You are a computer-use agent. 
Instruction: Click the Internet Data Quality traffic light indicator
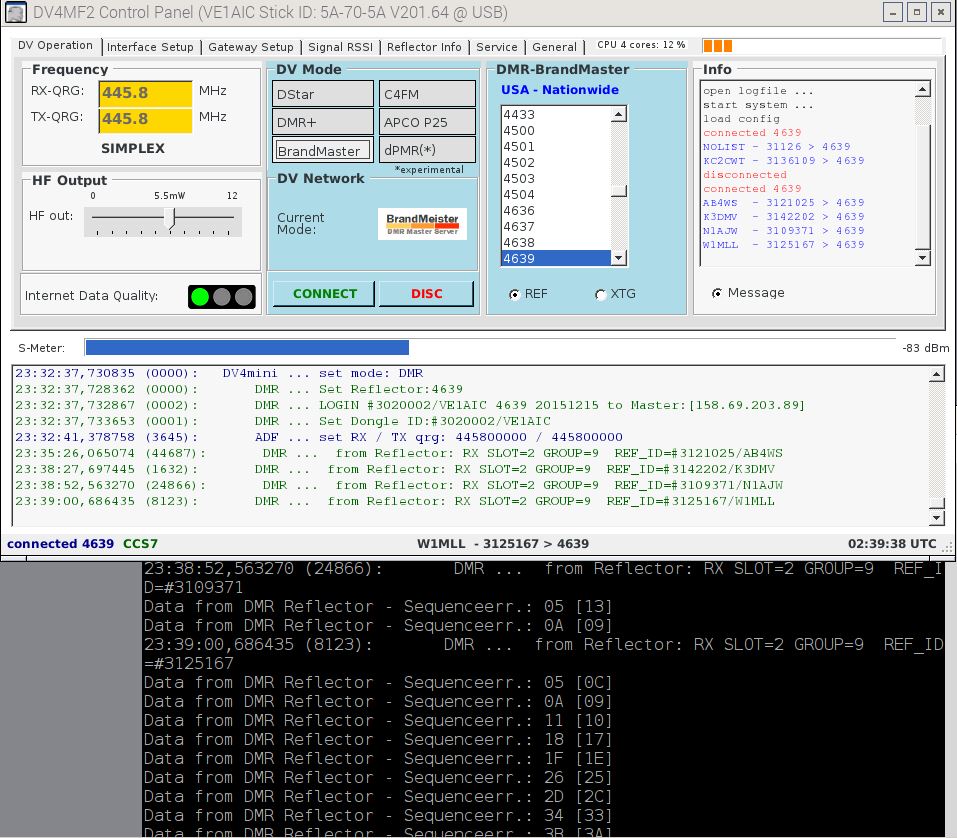coord(222,297)
